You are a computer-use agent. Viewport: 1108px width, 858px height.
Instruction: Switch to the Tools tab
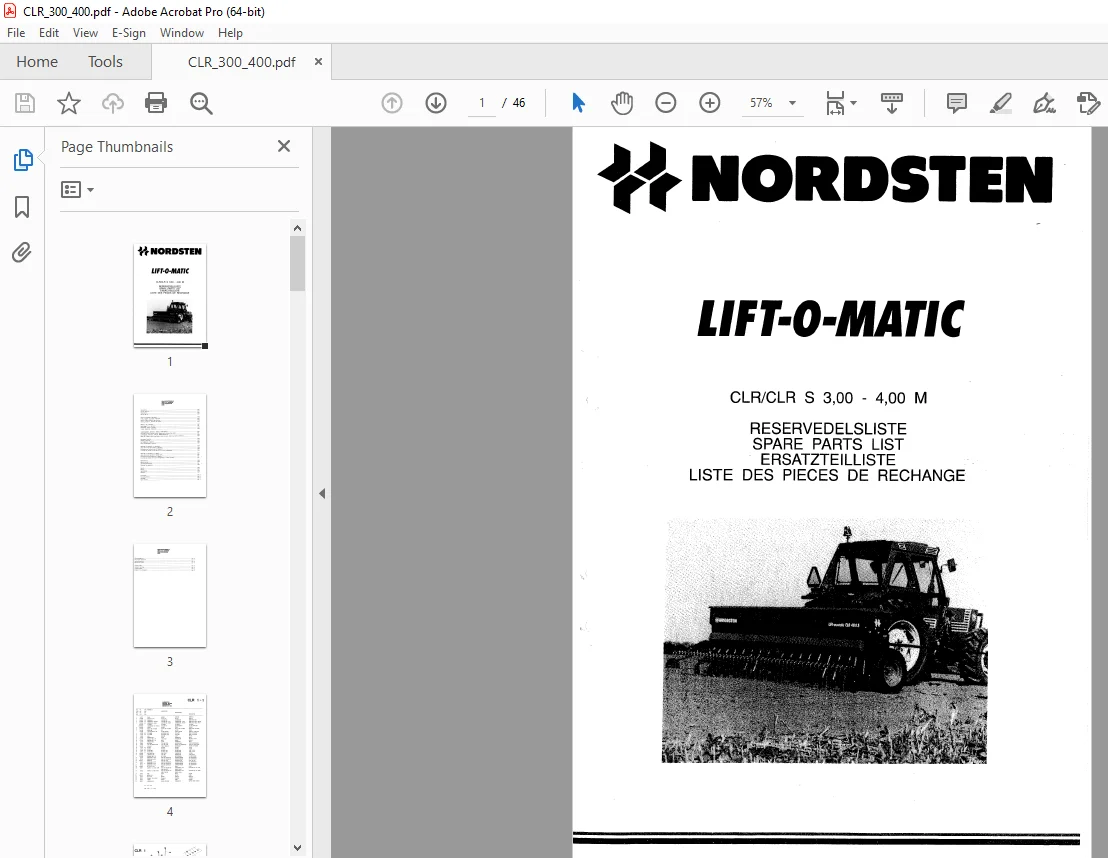[105, 61]
